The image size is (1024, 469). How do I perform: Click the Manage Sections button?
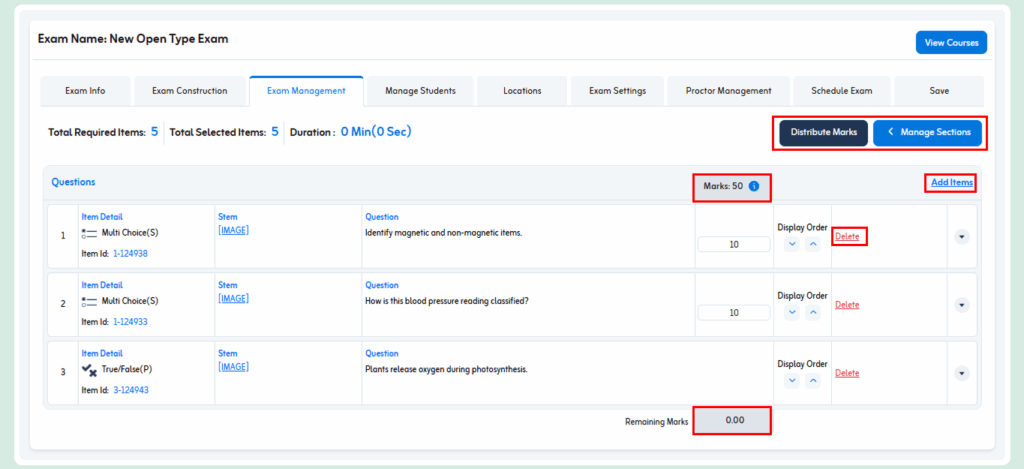point(927,133)
